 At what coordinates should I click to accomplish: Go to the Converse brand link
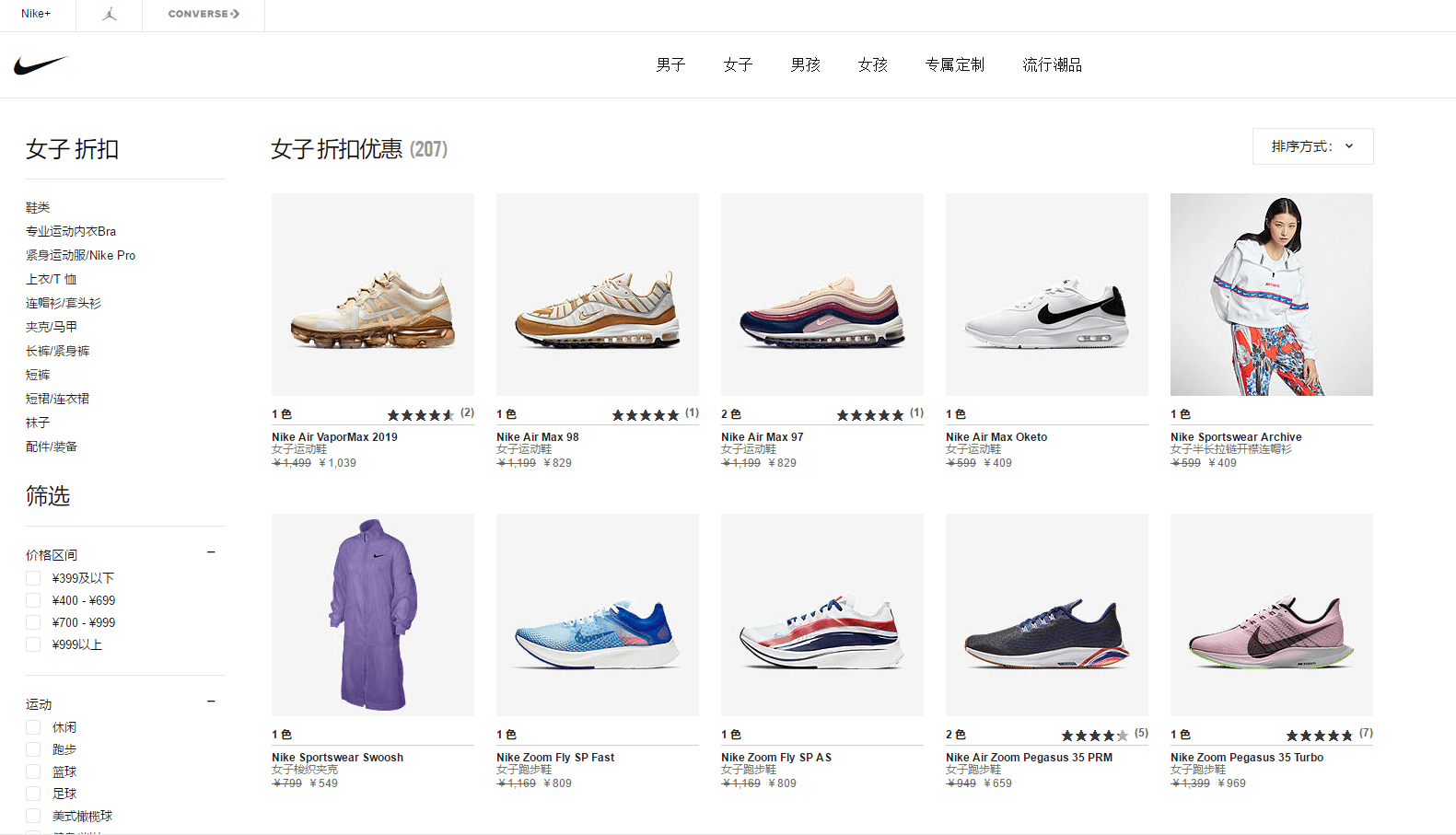click(204, 14)
